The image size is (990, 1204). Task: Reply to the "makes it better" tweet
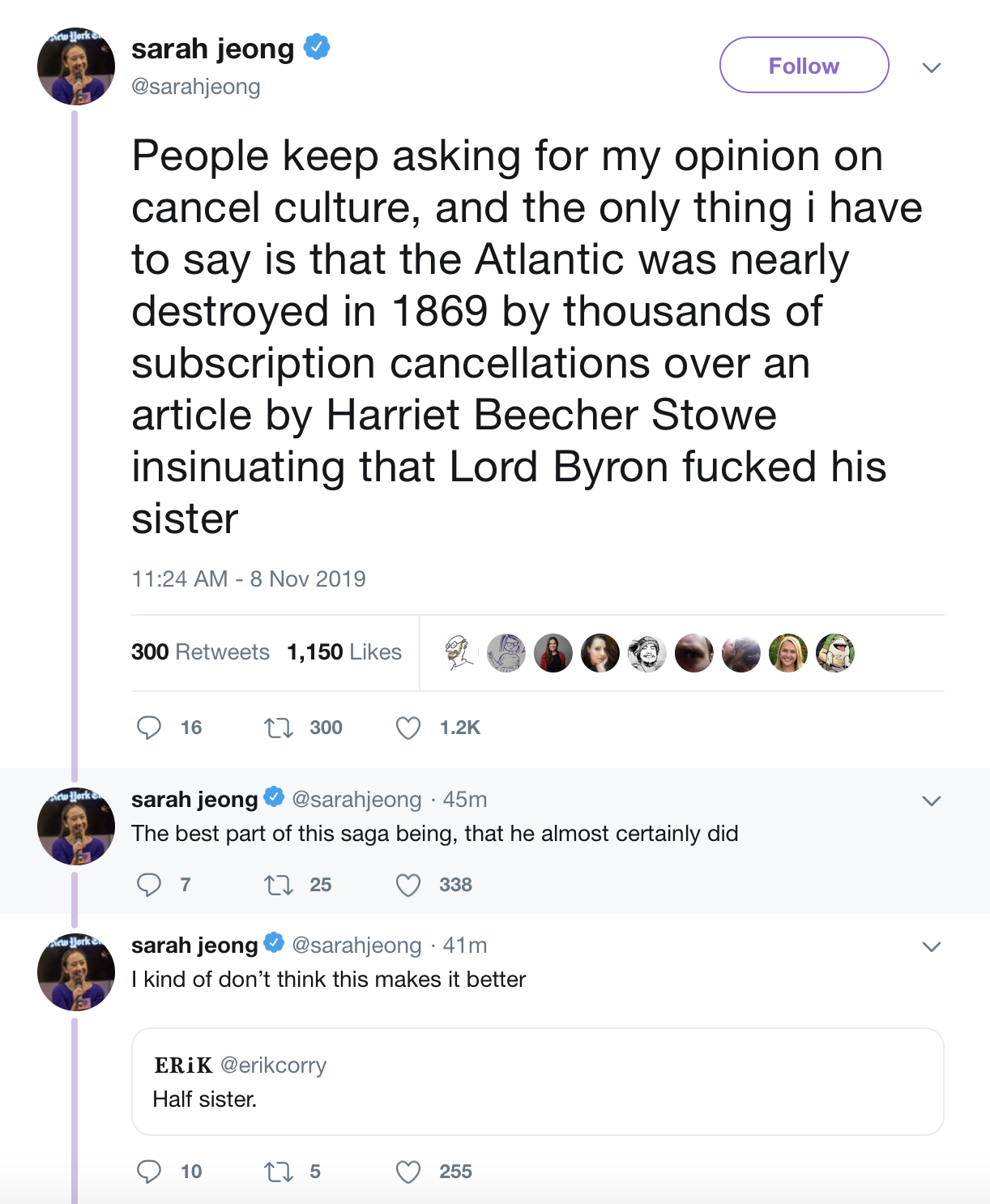[x=149, y=1172]
